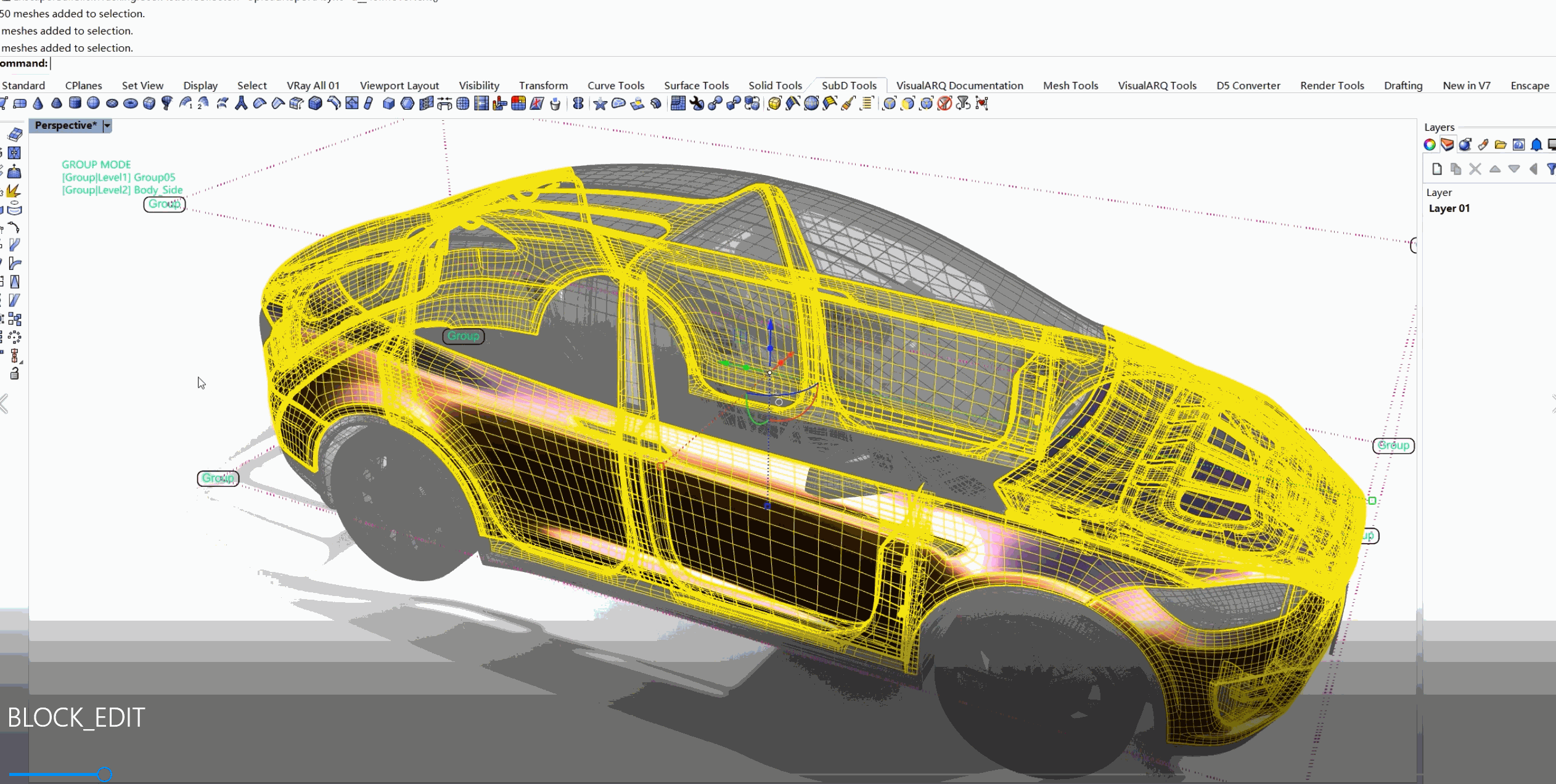This screenshot has height=784, width=1556.
Task: Create a new layer in Layers panel
Action: tap(1436, 169)
